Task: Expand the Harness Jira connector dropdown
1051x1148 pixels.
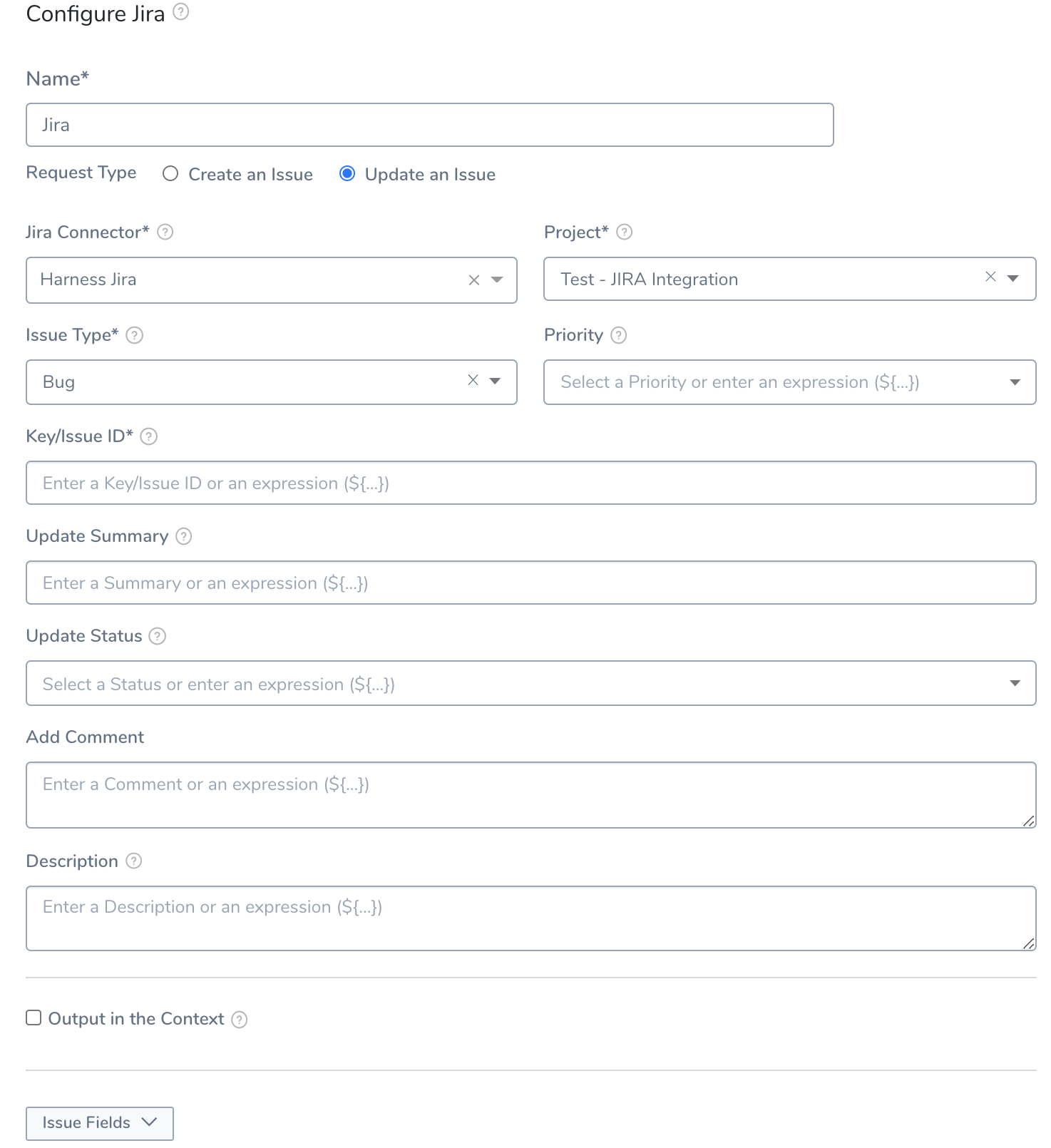Action: tap(498, 280)
